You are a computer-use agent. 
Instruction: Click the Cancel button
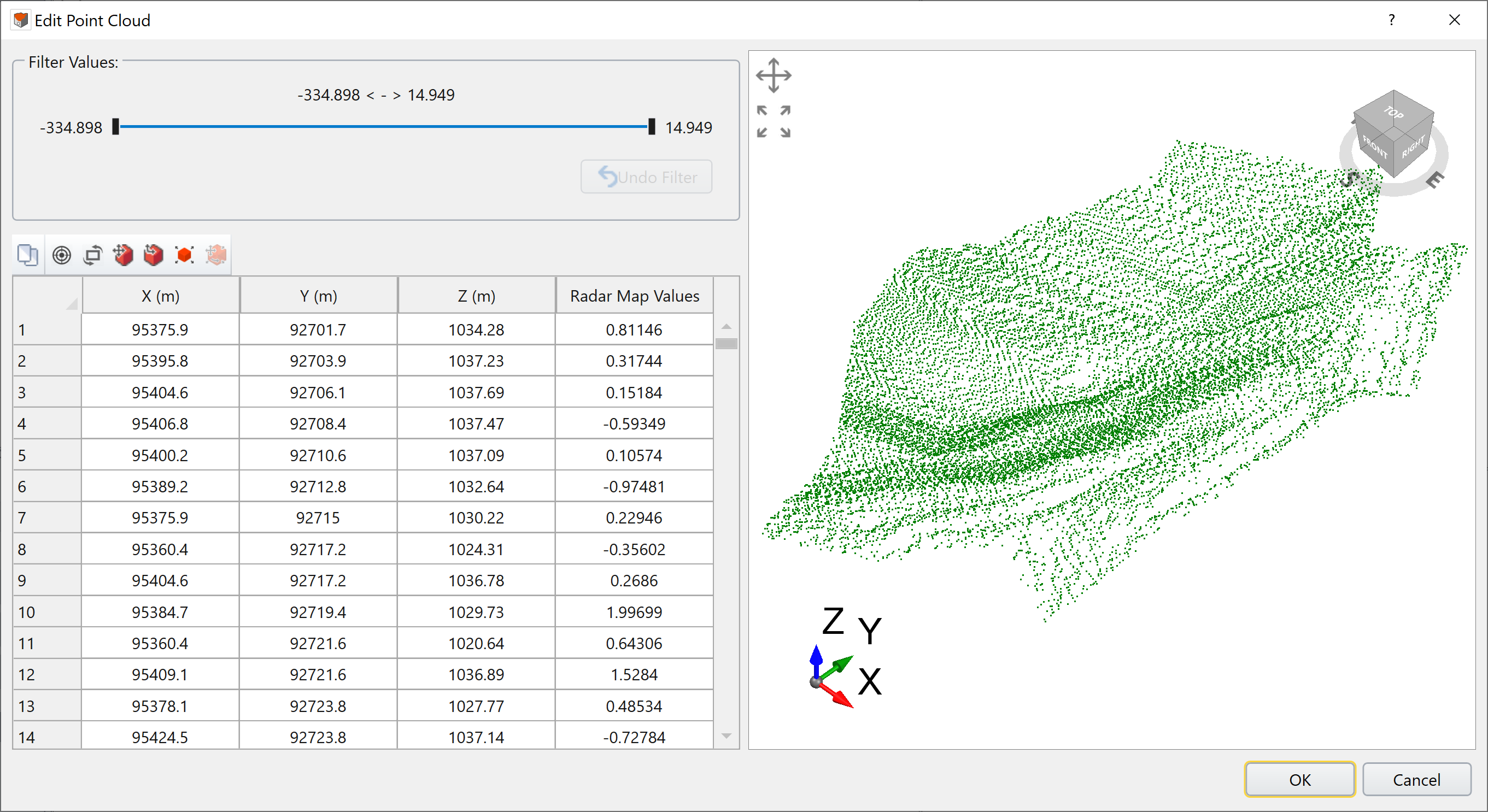tap(1416, 780)
